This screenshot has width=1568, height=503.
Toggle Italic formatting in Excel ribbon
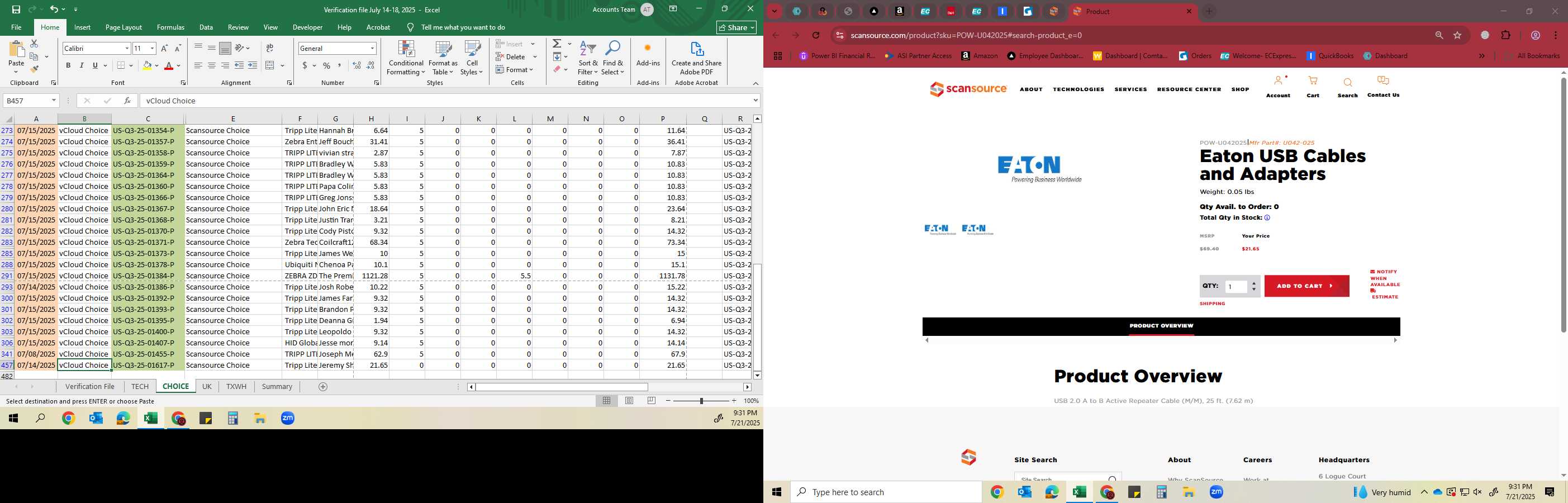click(82, 66)
